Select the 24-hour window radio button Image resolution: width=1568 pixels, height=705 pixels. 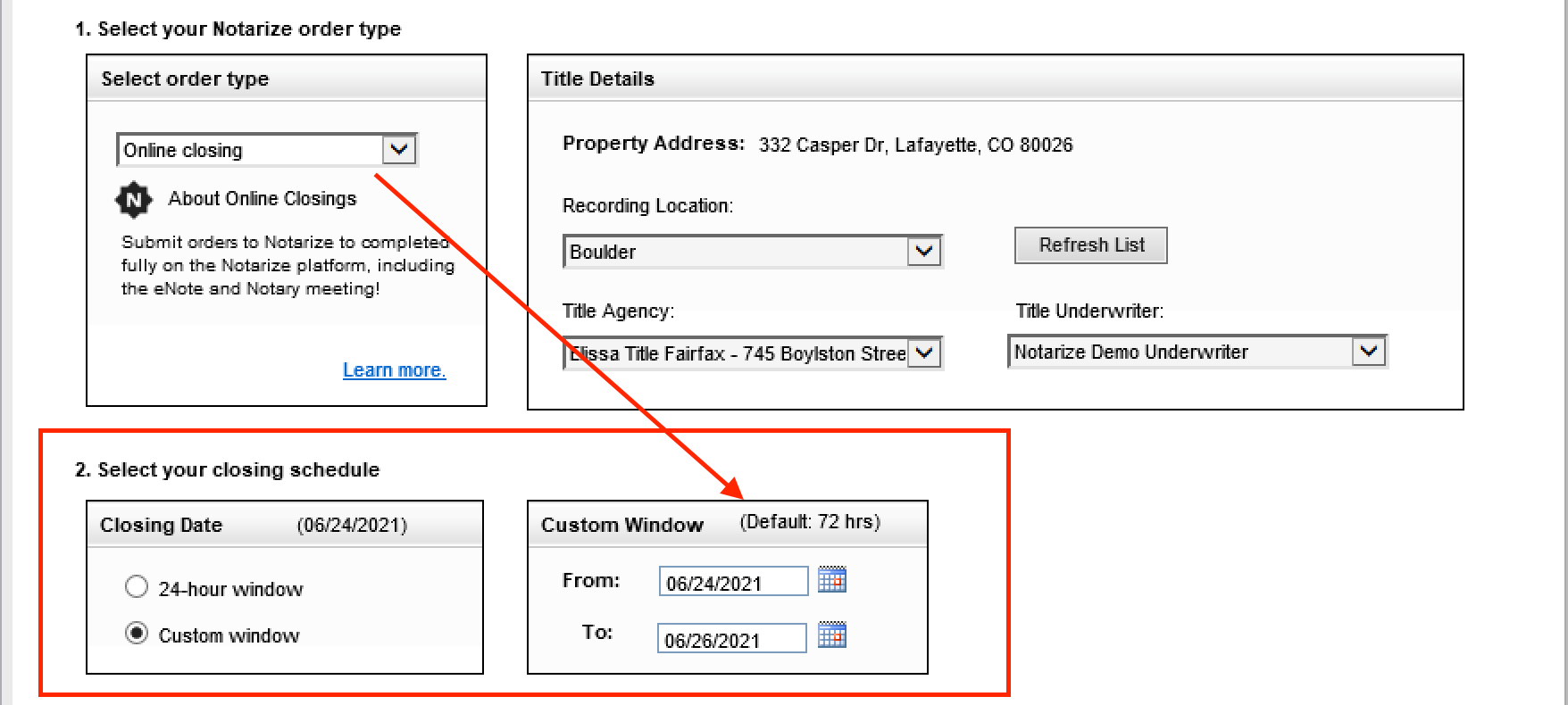[137, 587]
